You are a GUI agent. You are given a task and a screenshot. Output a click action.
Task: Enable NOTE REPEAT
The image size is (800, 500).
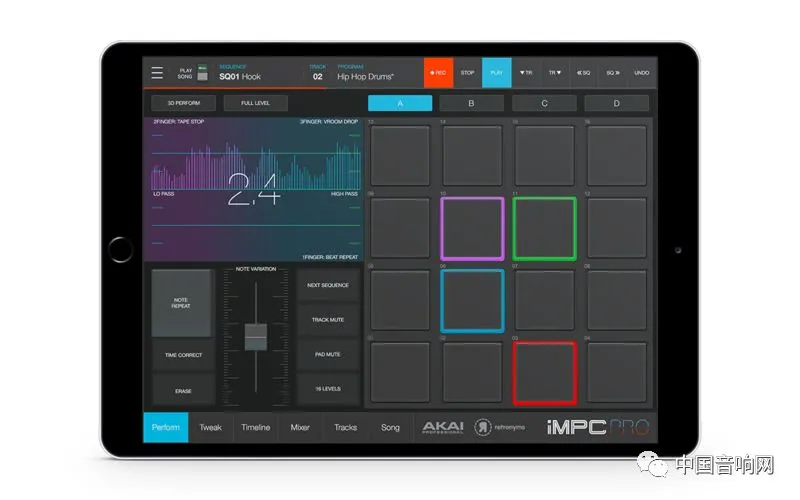181,303
